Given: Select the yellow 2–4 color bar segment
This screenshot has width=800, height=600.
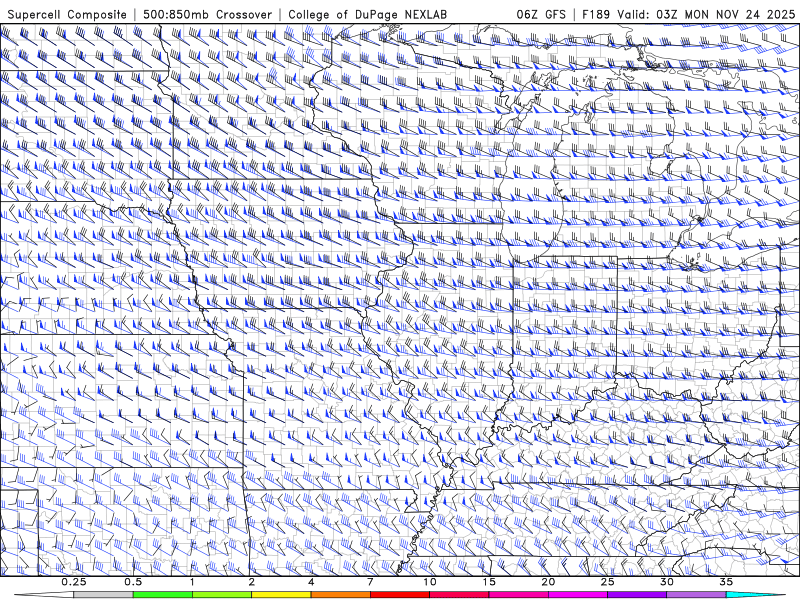Looking at the screenshot, I should point(281,595).
